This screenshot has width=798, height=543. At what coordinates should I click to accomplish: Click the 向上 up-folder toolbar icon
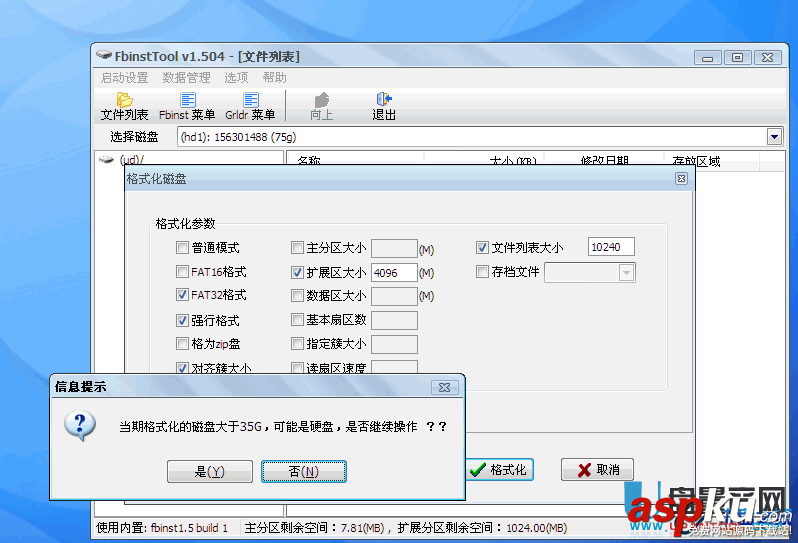tap(322, 106)
